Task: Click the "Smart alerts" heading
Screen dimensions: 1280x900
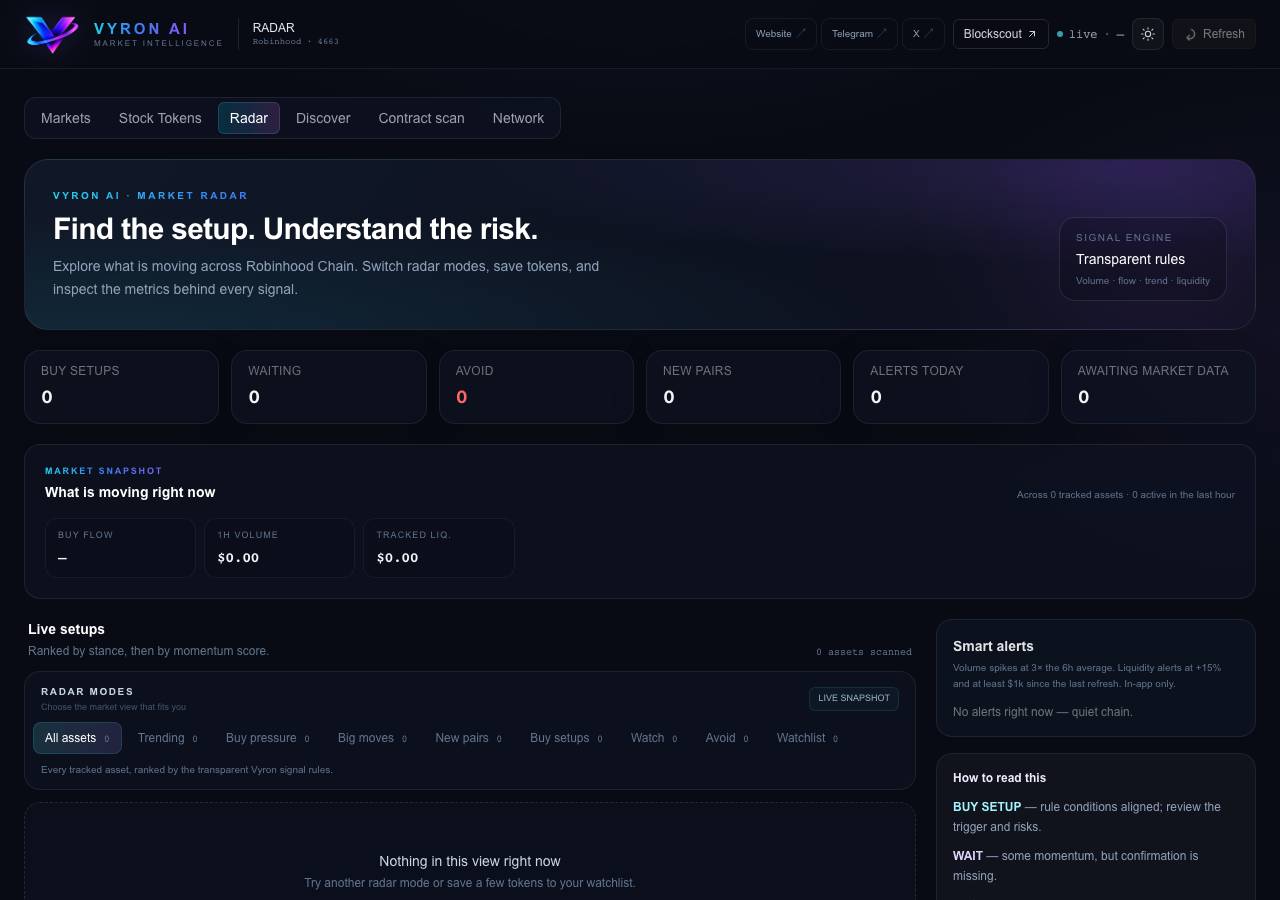Action: tap(993, 646)
